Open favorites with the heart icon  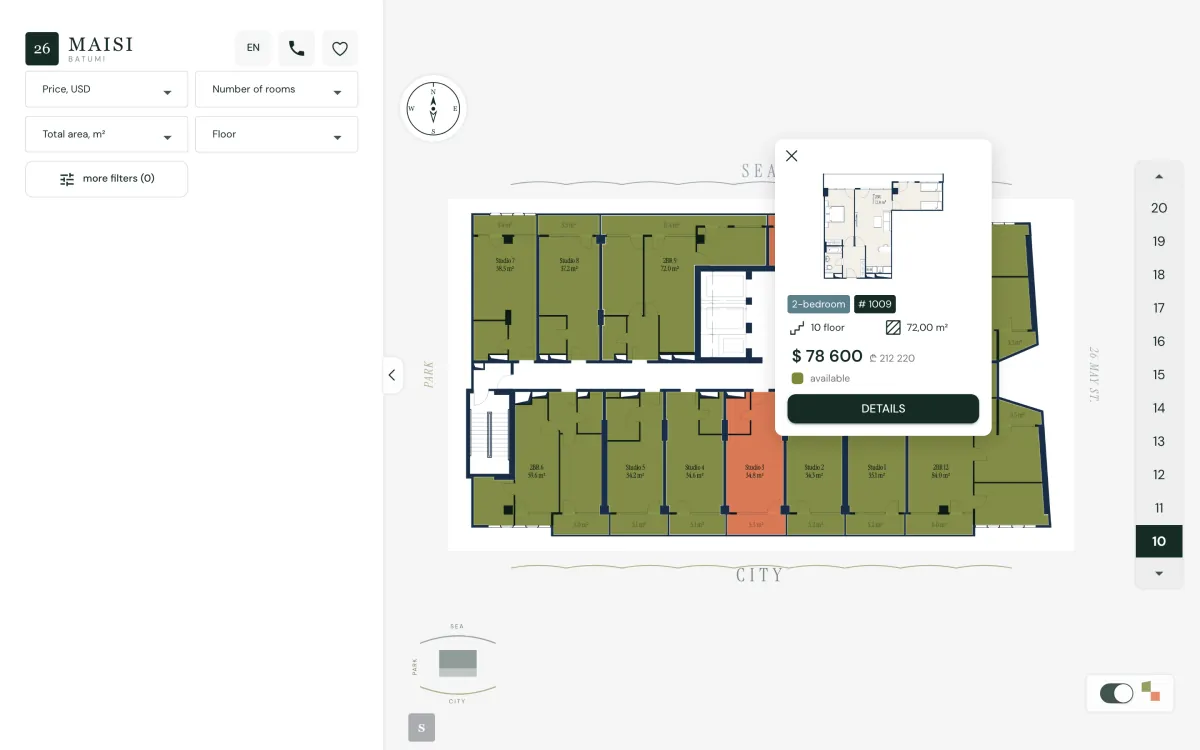(x=340, y=48)
